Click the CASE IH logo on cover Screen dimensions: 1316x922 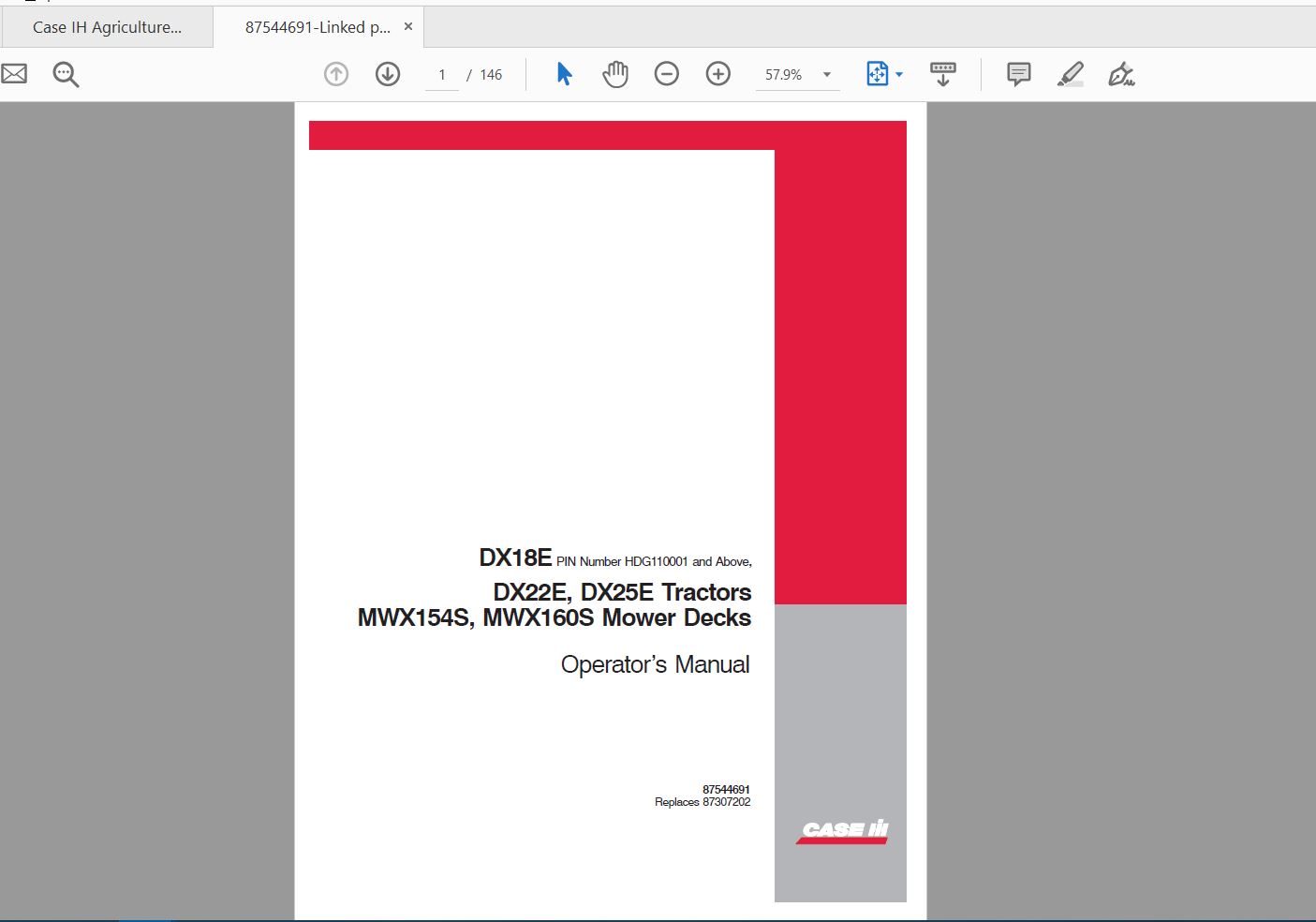tap(843, 831)
